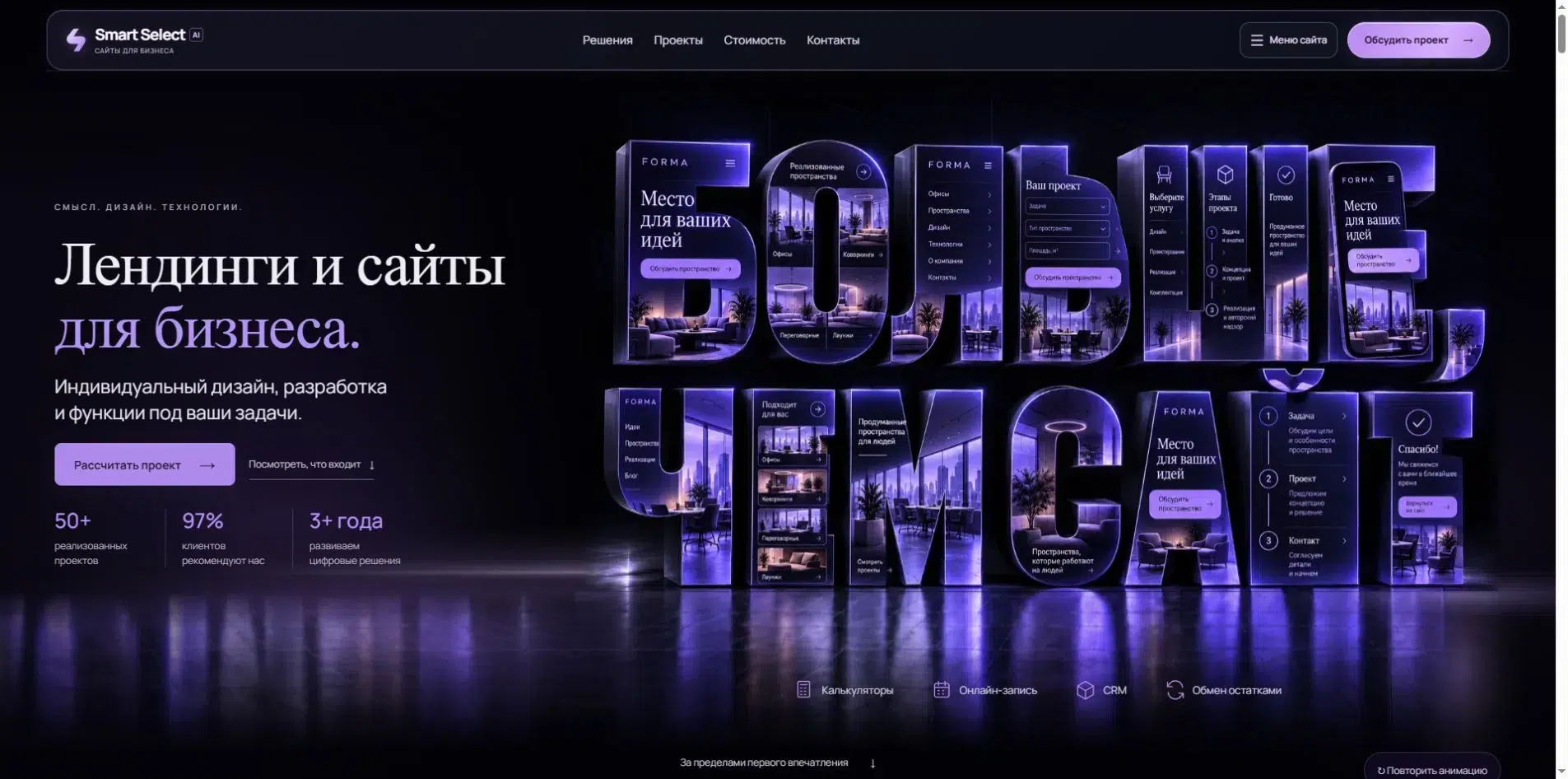Click the Smart Select lightning logo icon
1568x779 pixels.
tap(76, 40)
